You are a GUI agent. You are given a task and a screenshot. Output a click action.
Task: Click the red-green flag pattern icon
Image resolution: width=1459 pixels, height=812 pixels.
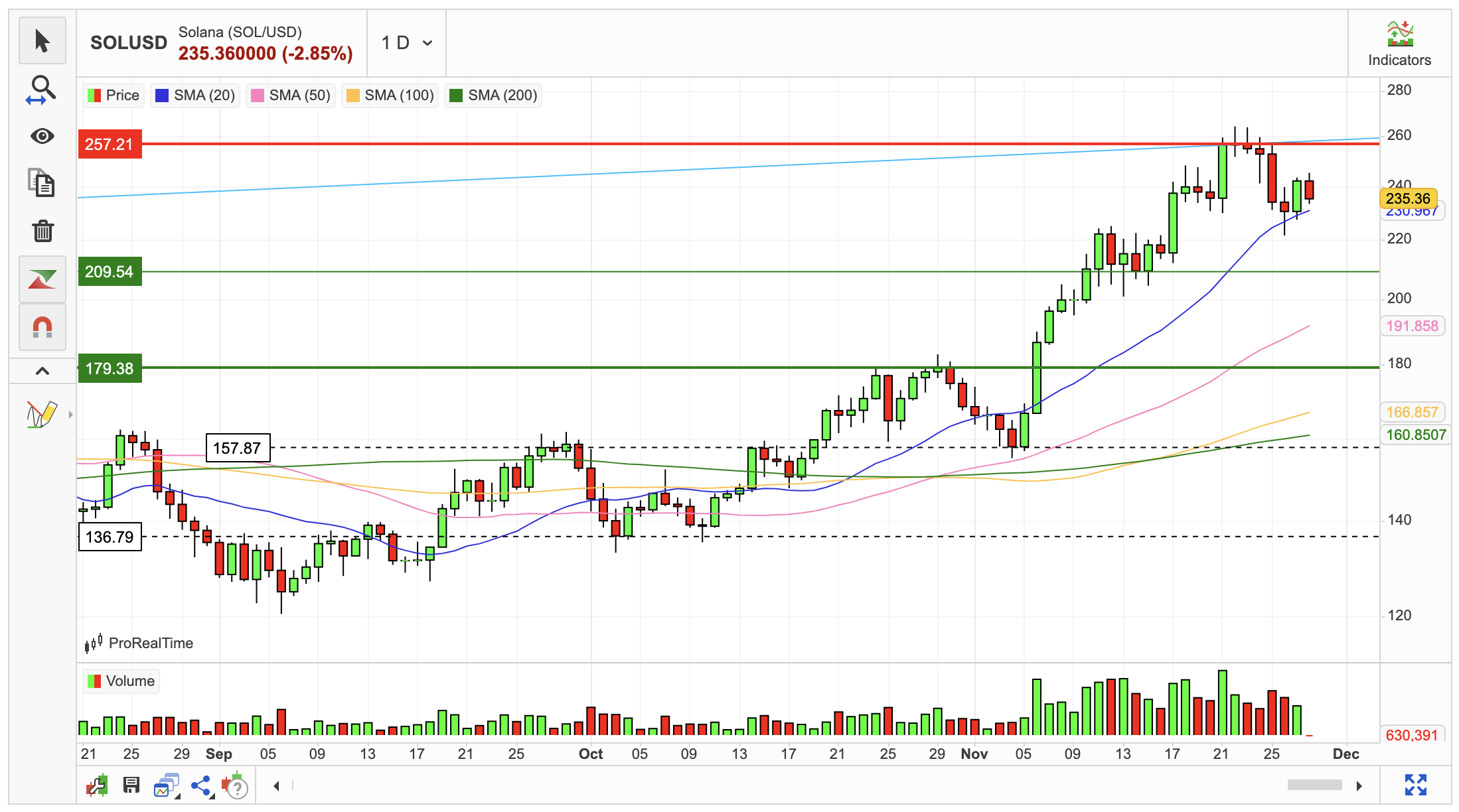tap(42, 279)
